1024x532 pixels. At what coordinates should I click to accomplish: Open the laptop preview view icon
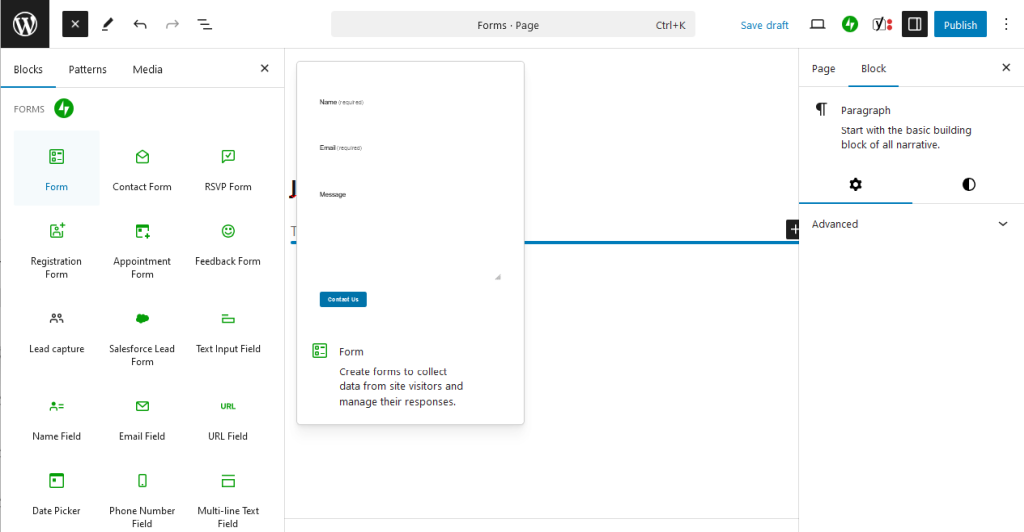point(818,24)
